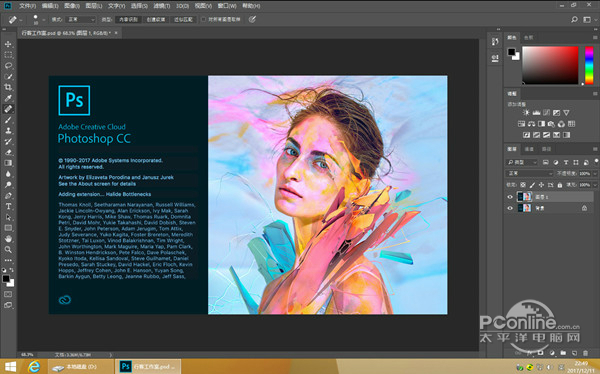The image size is (600, 374).
Task: Select the Crop tool
Action: (x=8, y=87)
